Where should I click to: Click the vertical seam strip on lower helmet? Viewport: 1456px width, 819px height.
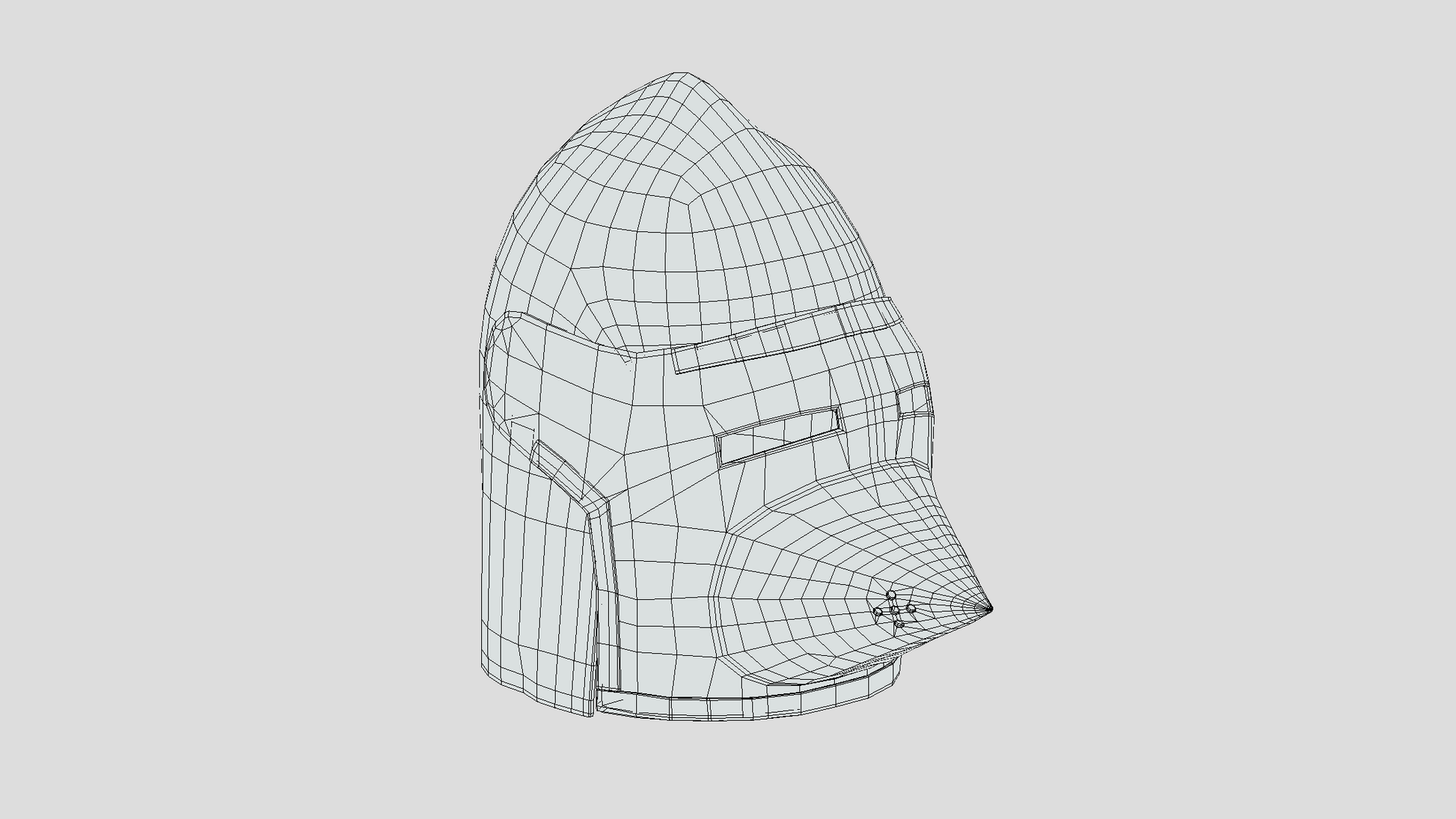pyautogui.click(x=608, y=598)
